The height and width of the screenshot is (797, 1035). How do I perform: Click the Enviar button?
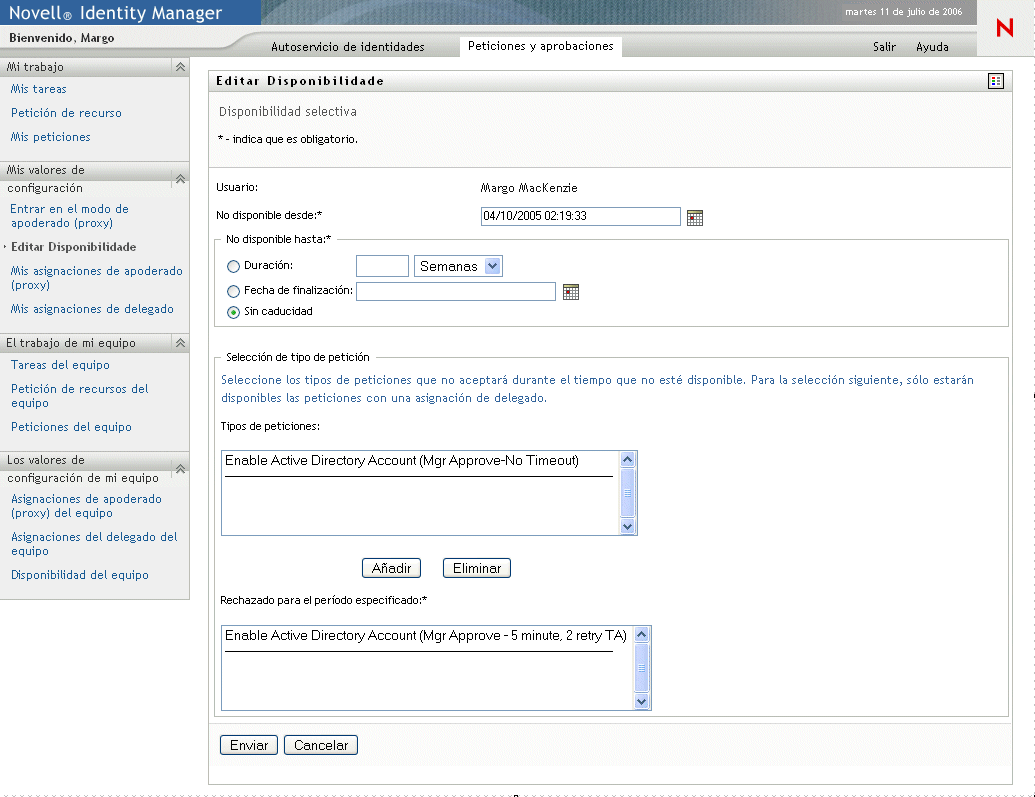pyautogui.click(x=249, y=745)
